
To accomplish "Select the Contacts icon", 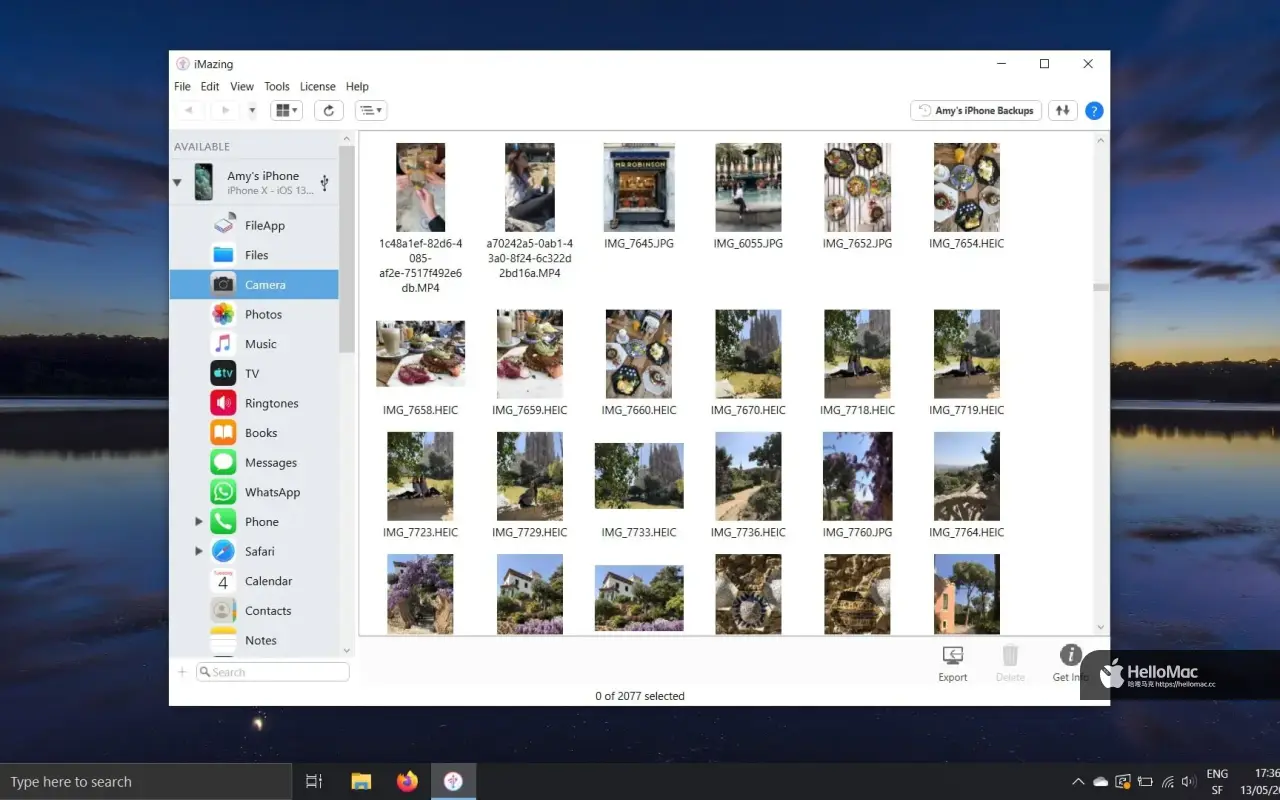I will [x=223, y=610].
